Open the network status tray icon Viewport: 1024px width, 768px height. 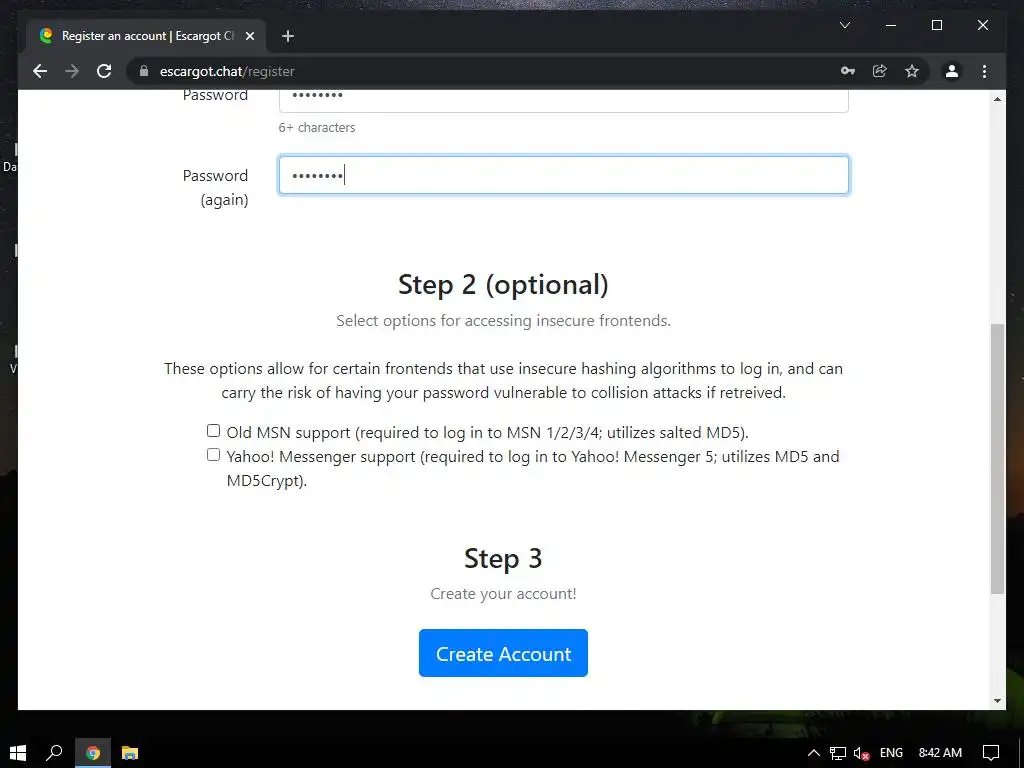[838, 754]
